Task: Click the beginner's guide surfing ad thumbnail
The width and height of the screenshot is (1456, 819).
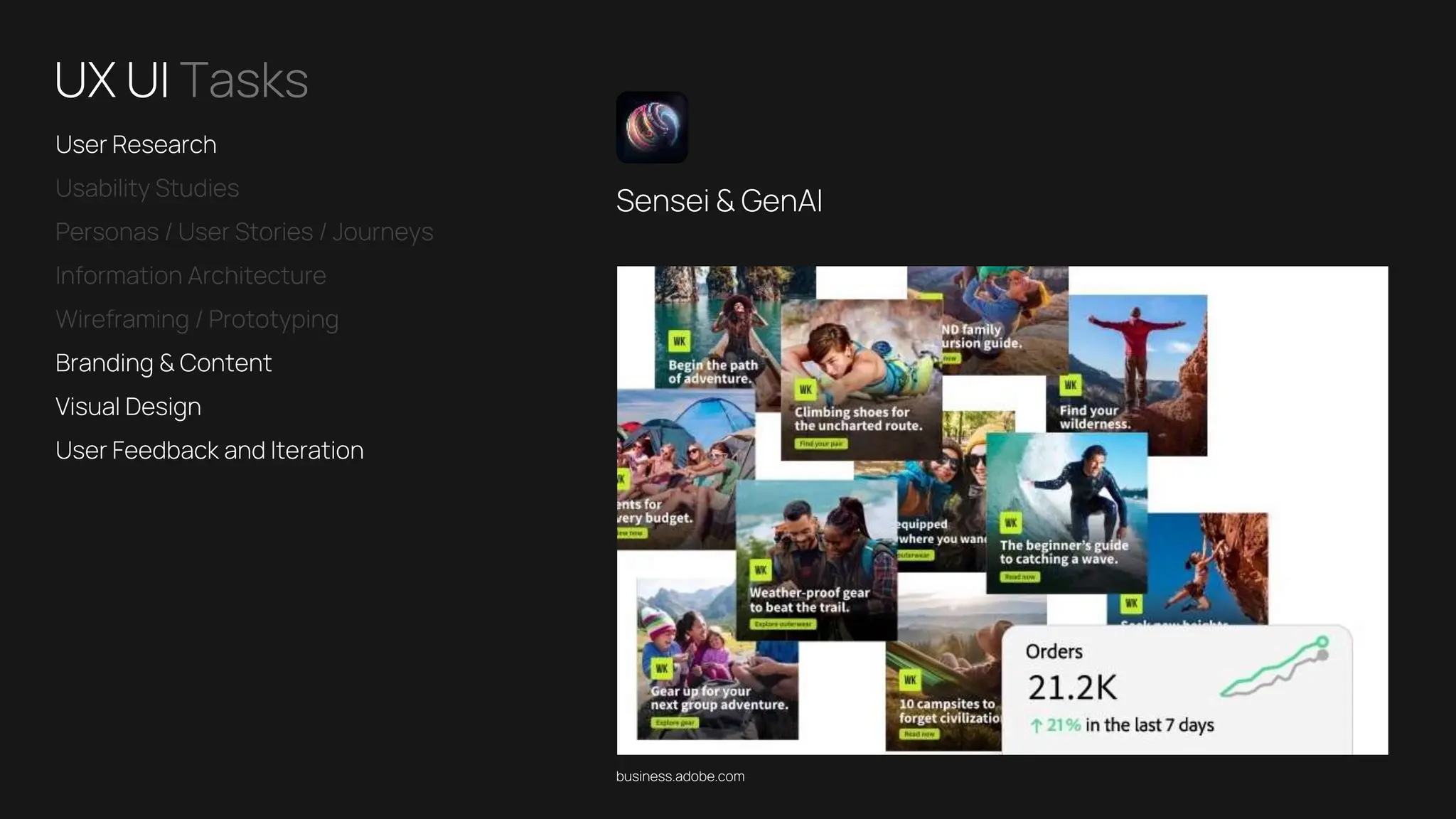Action: [x=1066, y=512]
